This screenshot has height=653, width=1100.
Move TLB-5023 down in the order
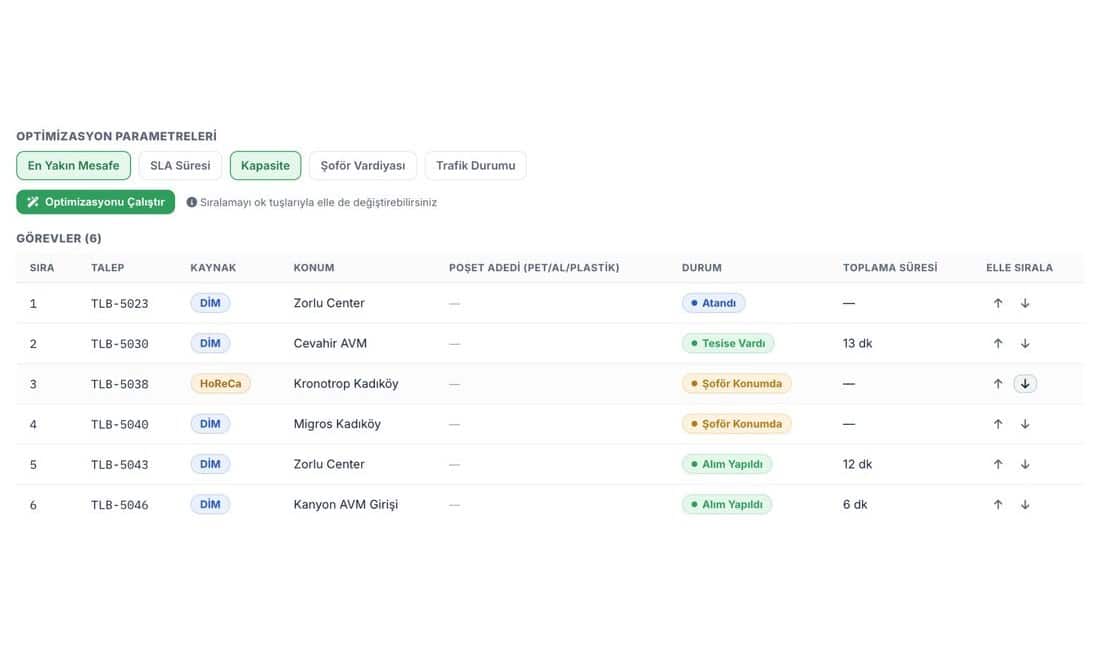click(1025, 303)
